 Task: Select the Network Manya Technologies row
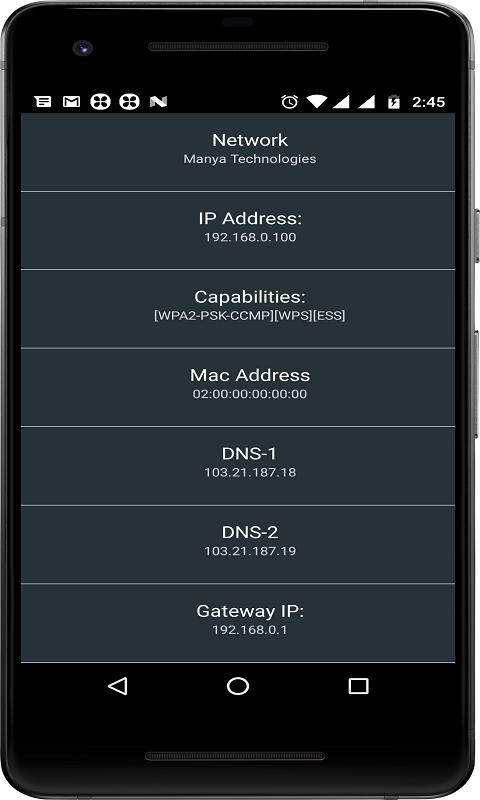point(238,152)
